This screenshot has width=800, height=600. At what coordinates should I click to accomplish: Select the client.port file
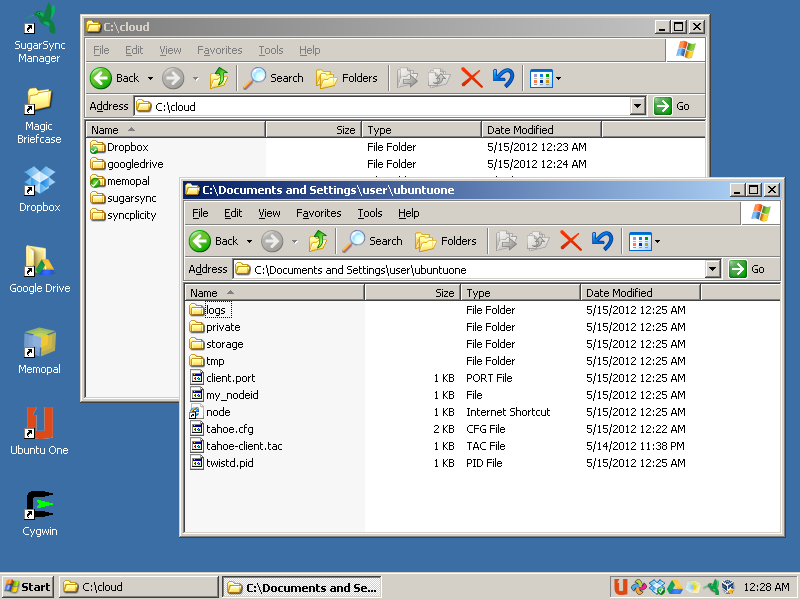(223, 378)
